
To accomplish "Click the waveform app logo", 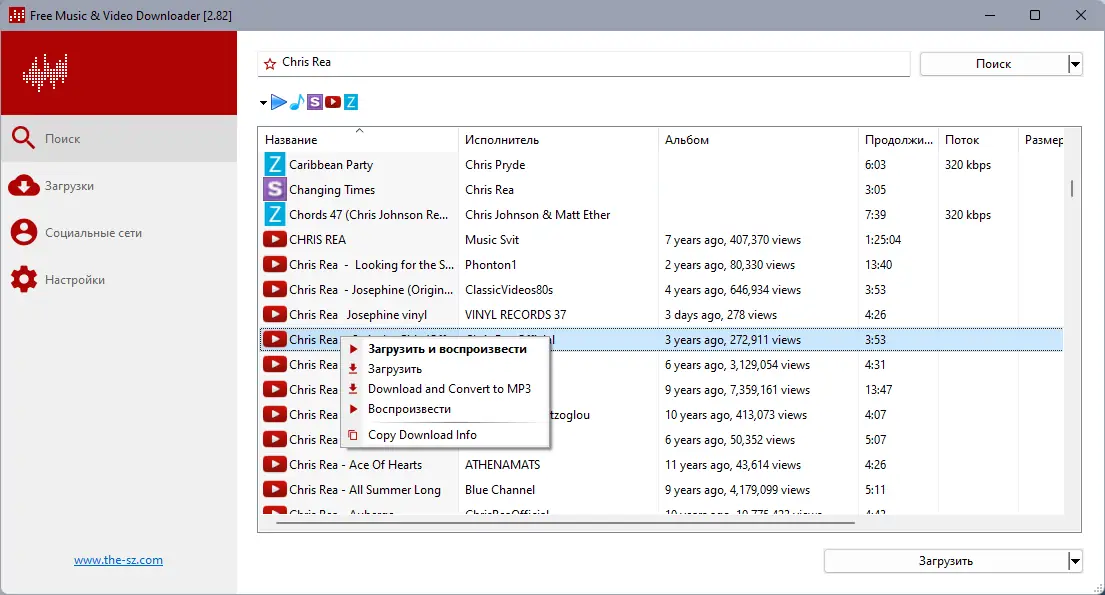I will [x=45, y=73].
